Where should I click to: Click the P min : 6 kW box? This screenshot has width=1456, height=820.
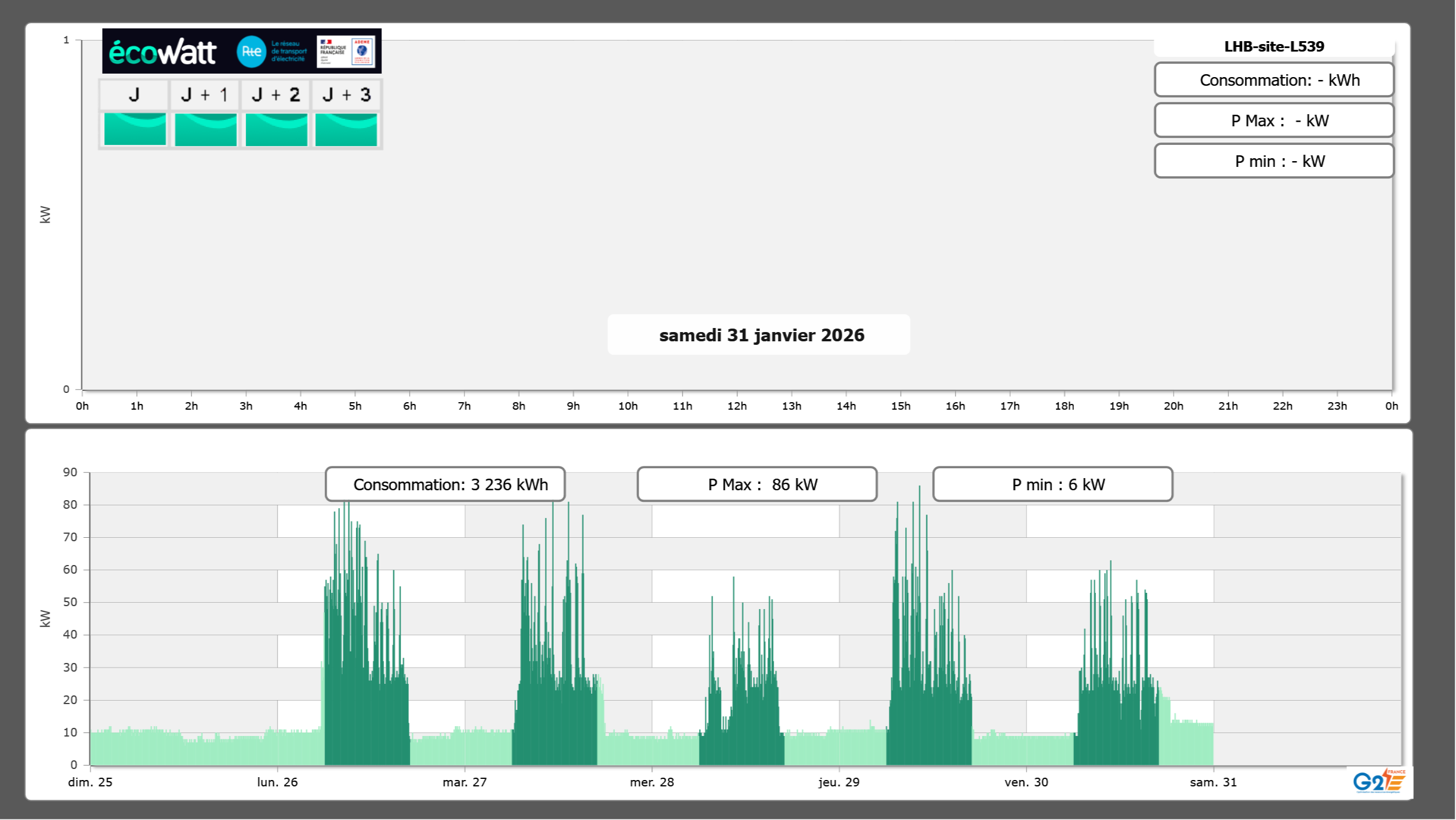click(x=1052, y=484)
